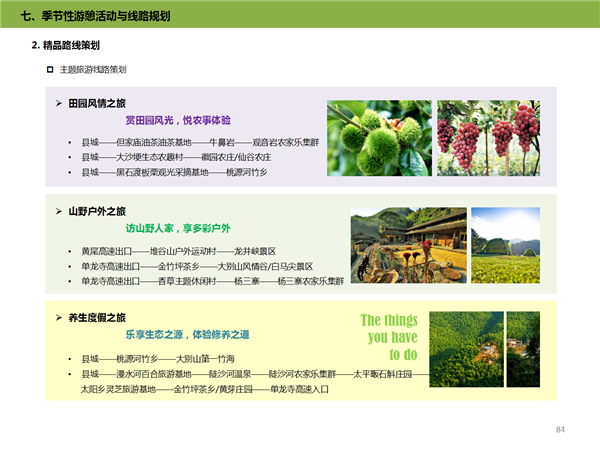Click the arrow bullet beside 养生度假之旅

click(x=58, y=318)
